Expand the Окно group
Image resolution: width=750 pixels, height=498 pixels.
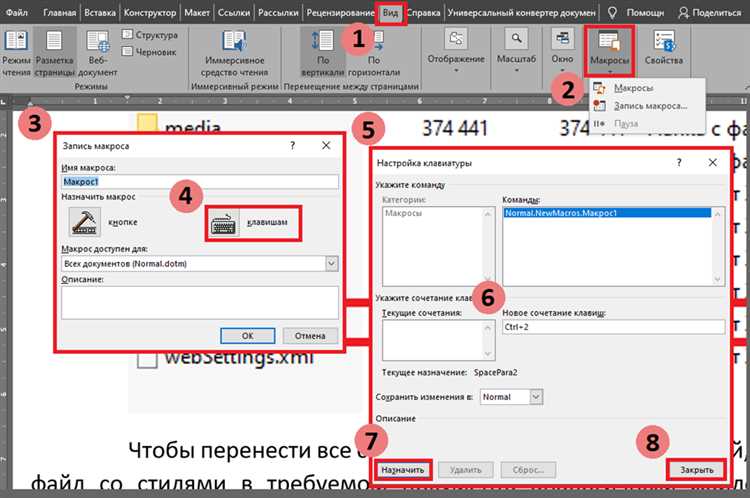tap(562, 50)
